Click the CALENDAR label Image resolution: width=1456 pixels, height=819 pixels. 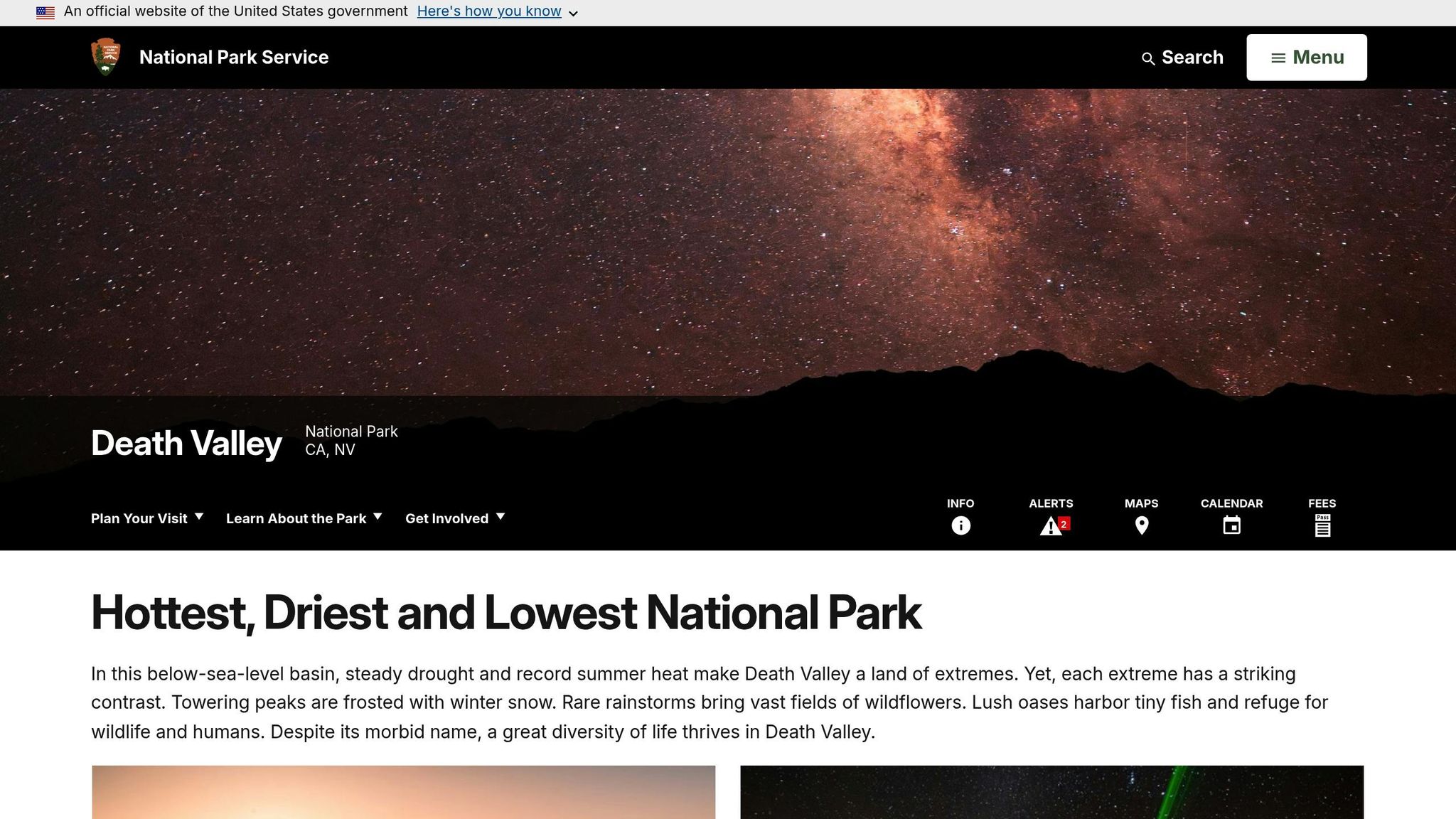coord(1232,503)
